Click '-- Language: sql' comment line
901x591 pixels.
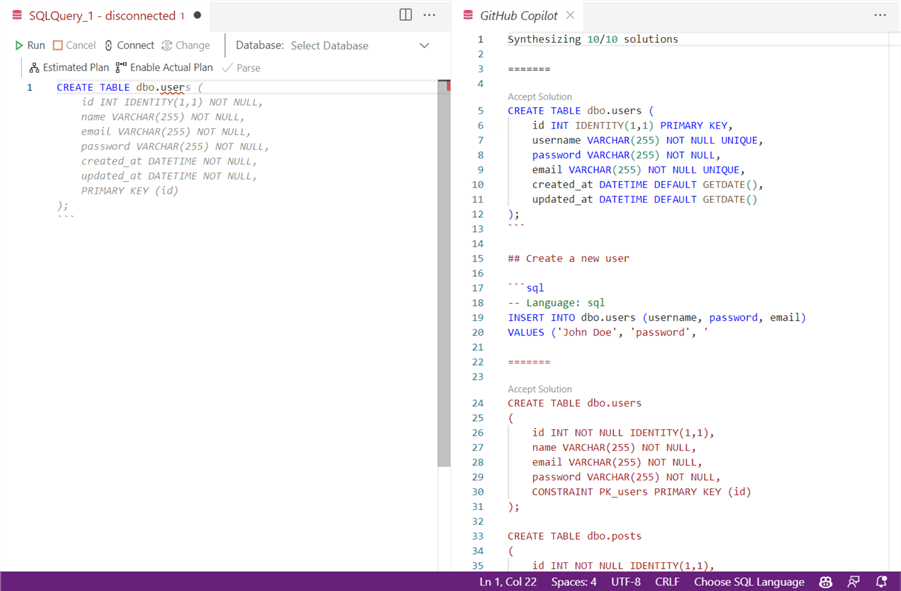556,303
